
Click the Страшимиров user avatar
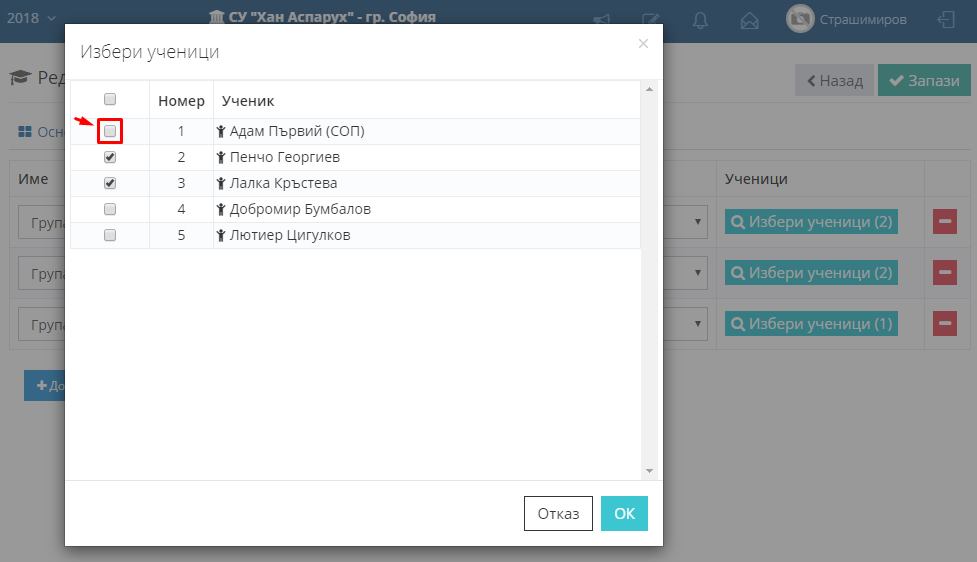click(800, 19)
